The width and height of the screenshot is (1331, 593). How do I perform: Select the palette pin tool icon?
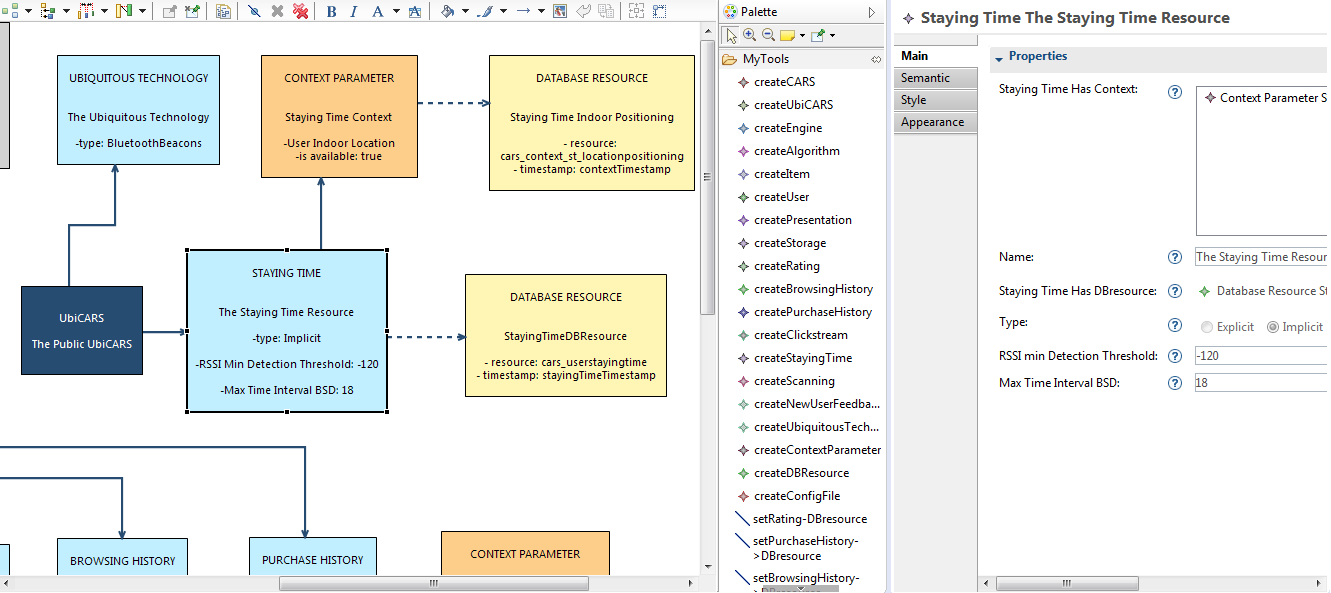[x=818, y=35]
